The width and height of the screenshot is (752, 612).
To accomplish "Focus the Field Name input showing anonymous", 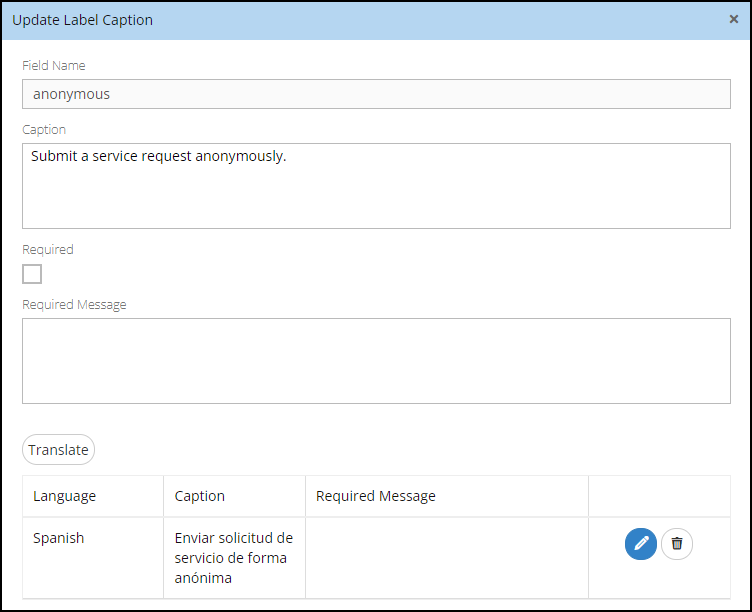I will pyautogui.click(x=376, y=94).
